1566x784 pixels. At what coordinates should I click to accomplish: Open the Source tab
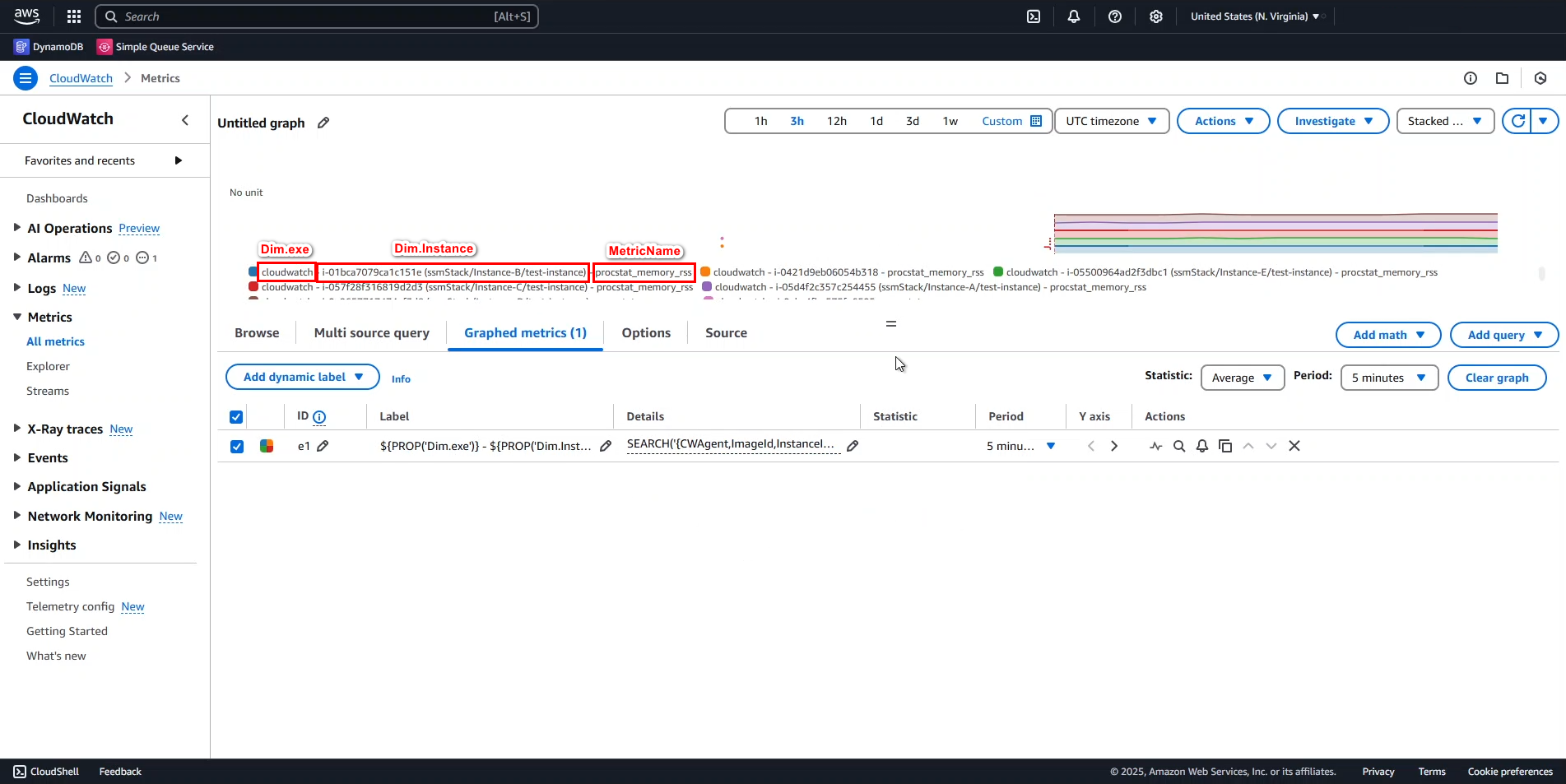click(x=725, y=332)
